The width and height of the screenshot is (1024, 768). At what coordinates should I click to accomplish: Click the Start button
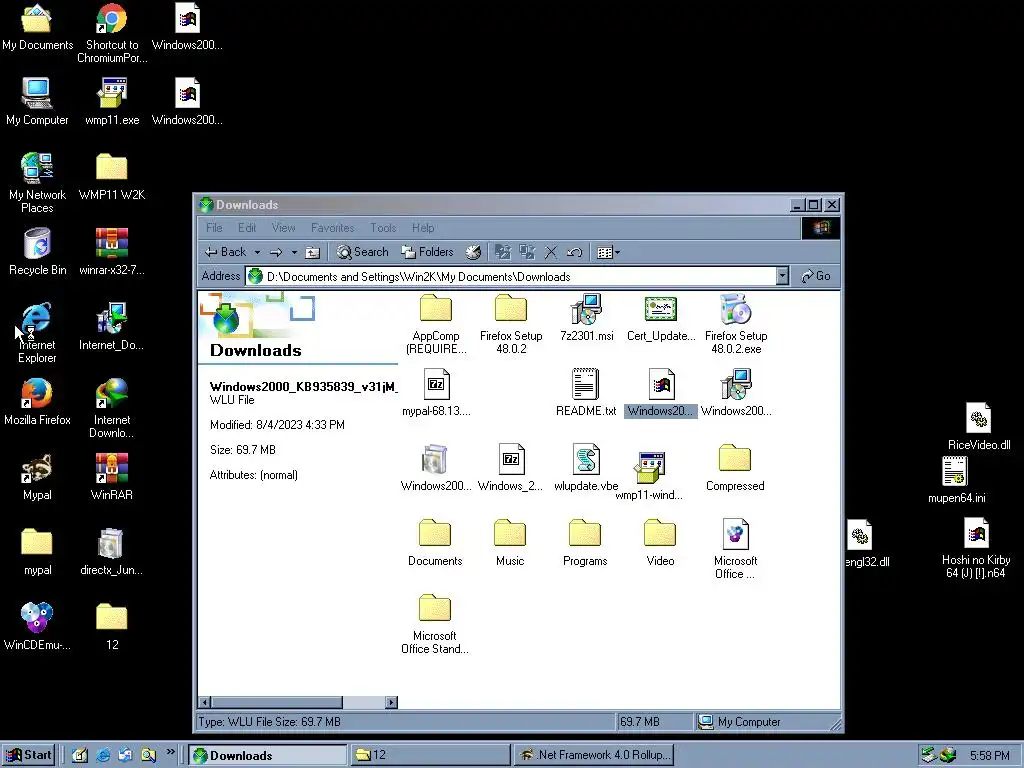tap(29, 755)
